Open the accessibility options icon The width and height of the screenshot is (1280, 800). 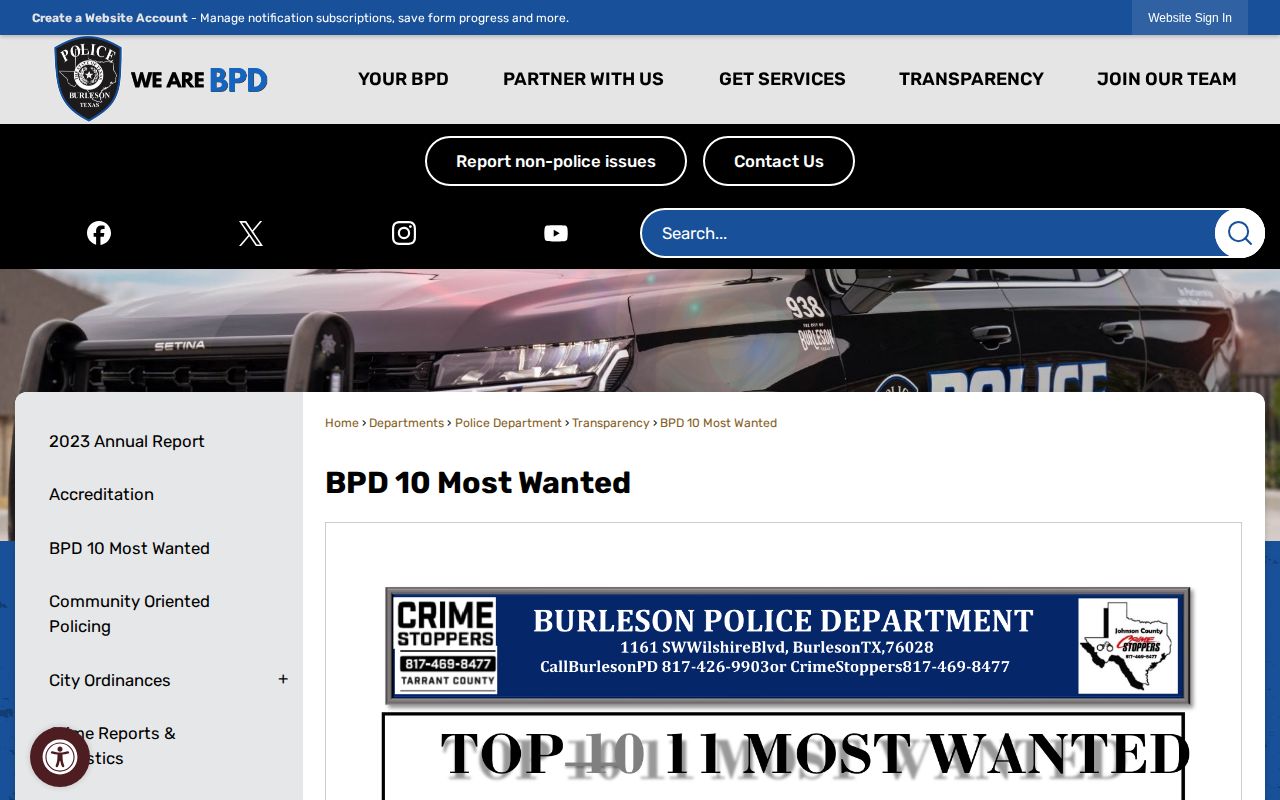60,757
